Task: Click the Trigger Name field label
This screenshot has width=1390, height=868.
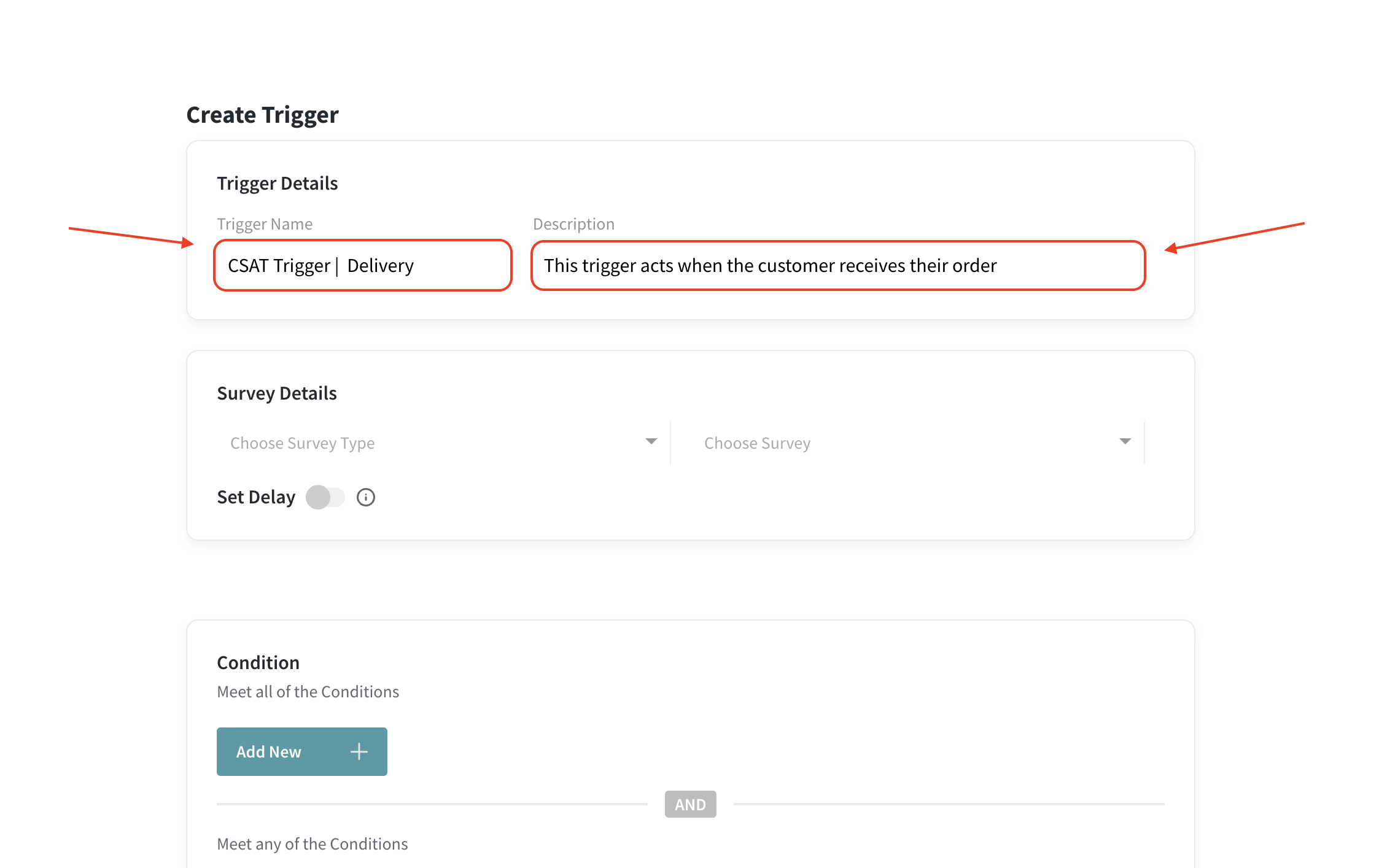Action: tap(265, 224)
